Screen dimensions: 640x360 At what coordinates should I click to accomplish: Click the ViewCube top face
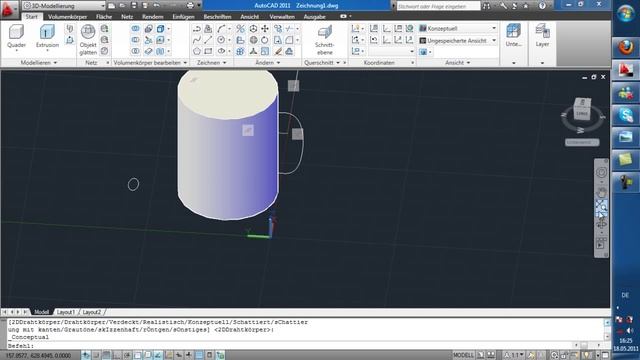tap(582, 102)
